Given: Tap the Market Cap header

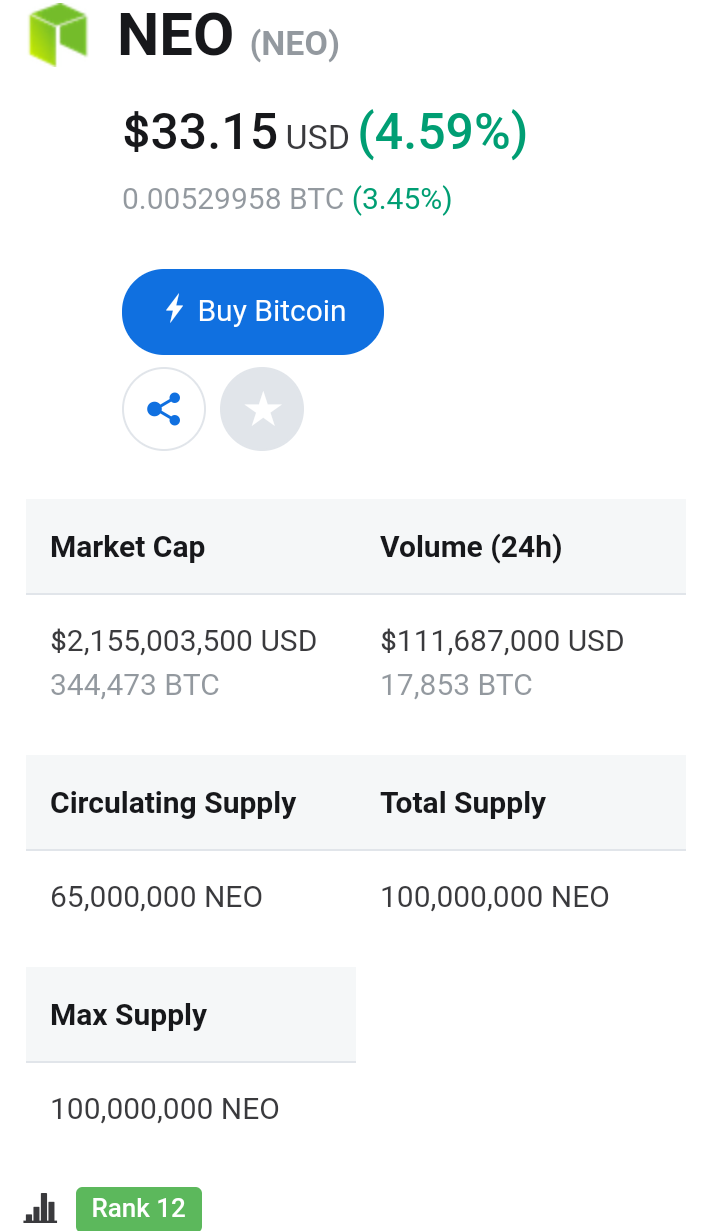Looking at the screenshot, I should [x=128, y=547].
